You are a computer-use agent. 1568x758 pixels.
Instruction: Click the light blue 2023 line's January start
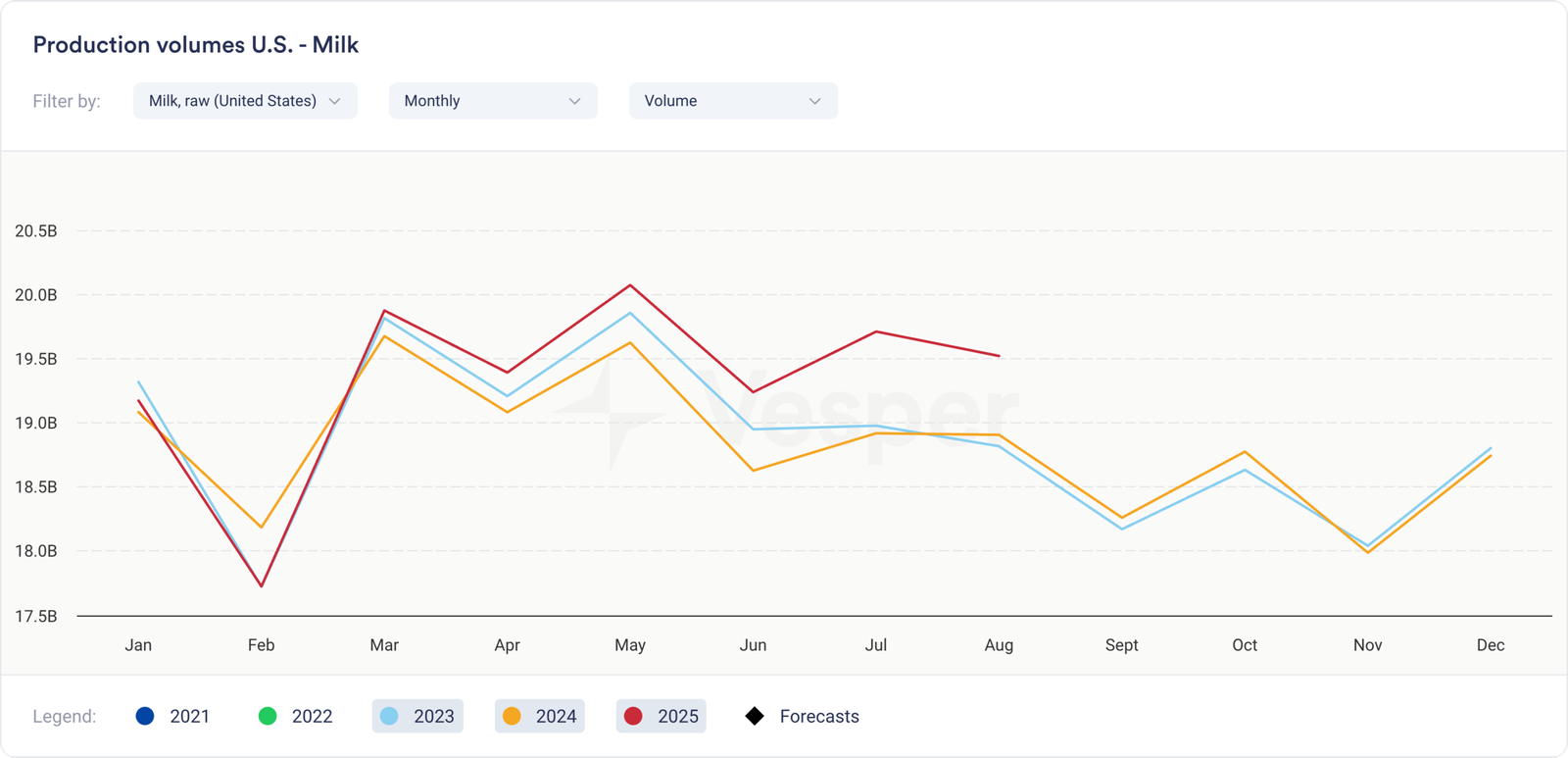[138, 381]
